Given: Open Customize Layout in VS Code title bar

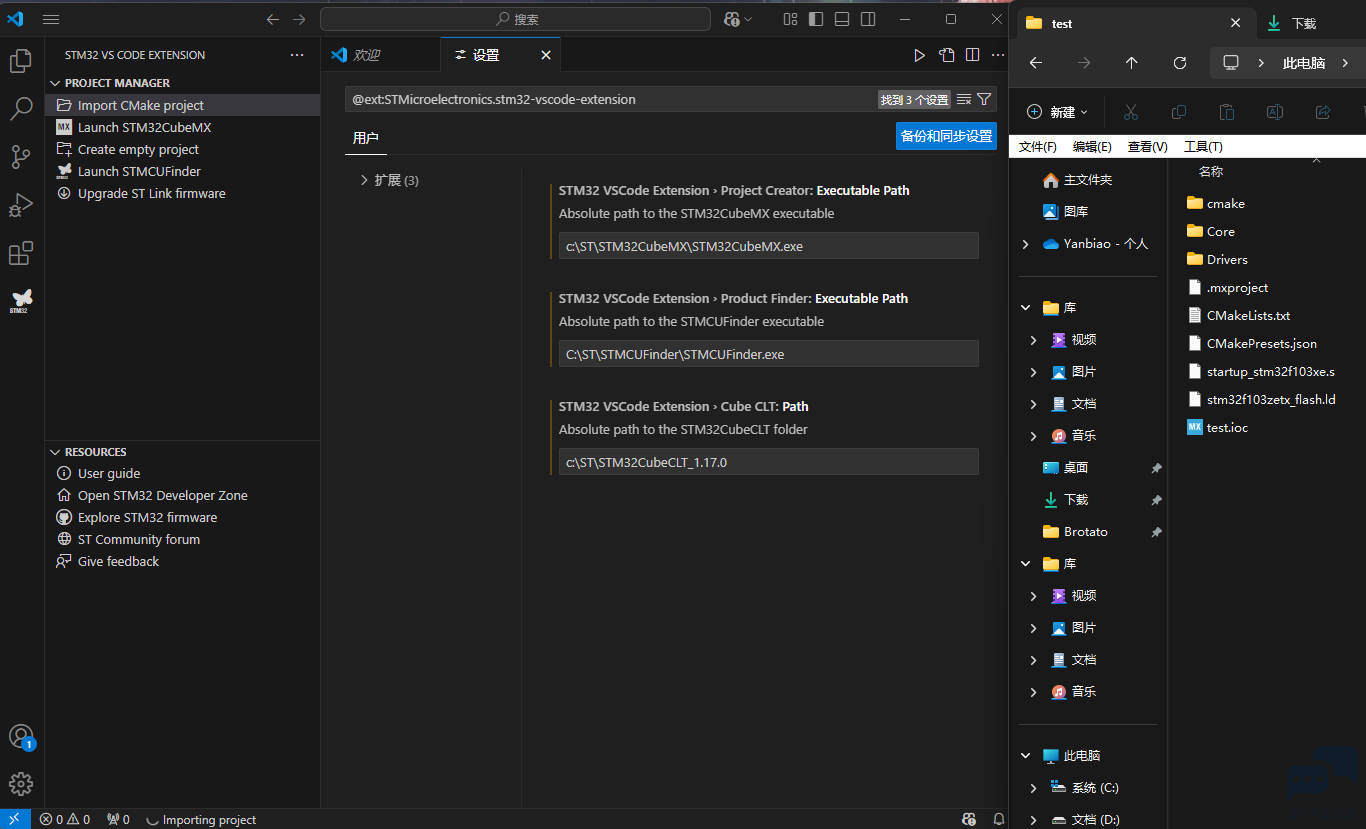Looking at the screenshot, I should (x=790, y=19).
